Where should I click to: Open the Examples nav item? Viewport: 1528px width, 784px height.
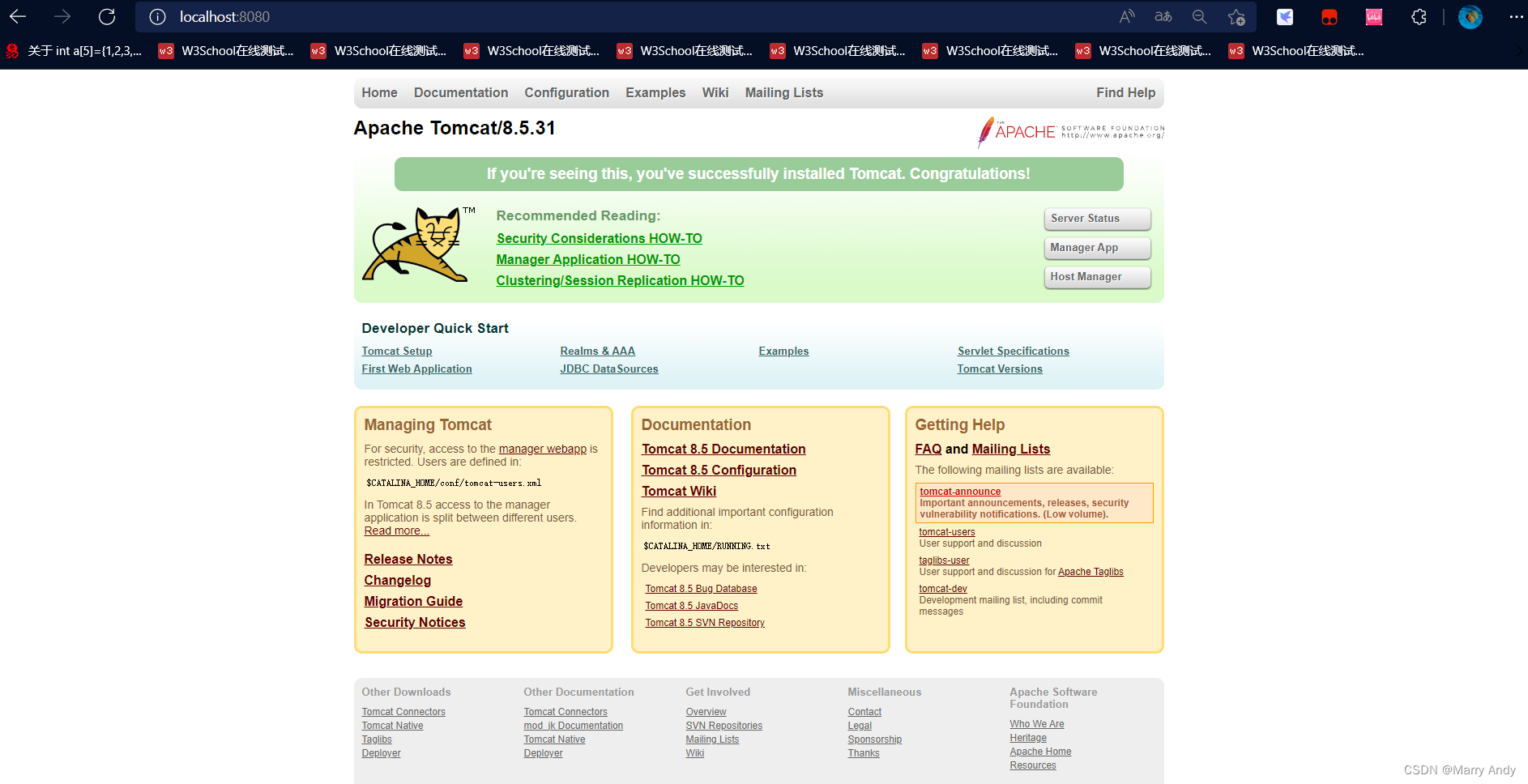655,93
